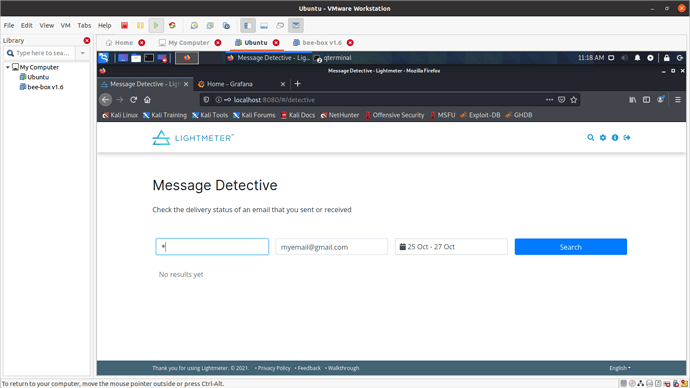Click the green play VM button
Viewport: 690px width, 388px height.
156,26
